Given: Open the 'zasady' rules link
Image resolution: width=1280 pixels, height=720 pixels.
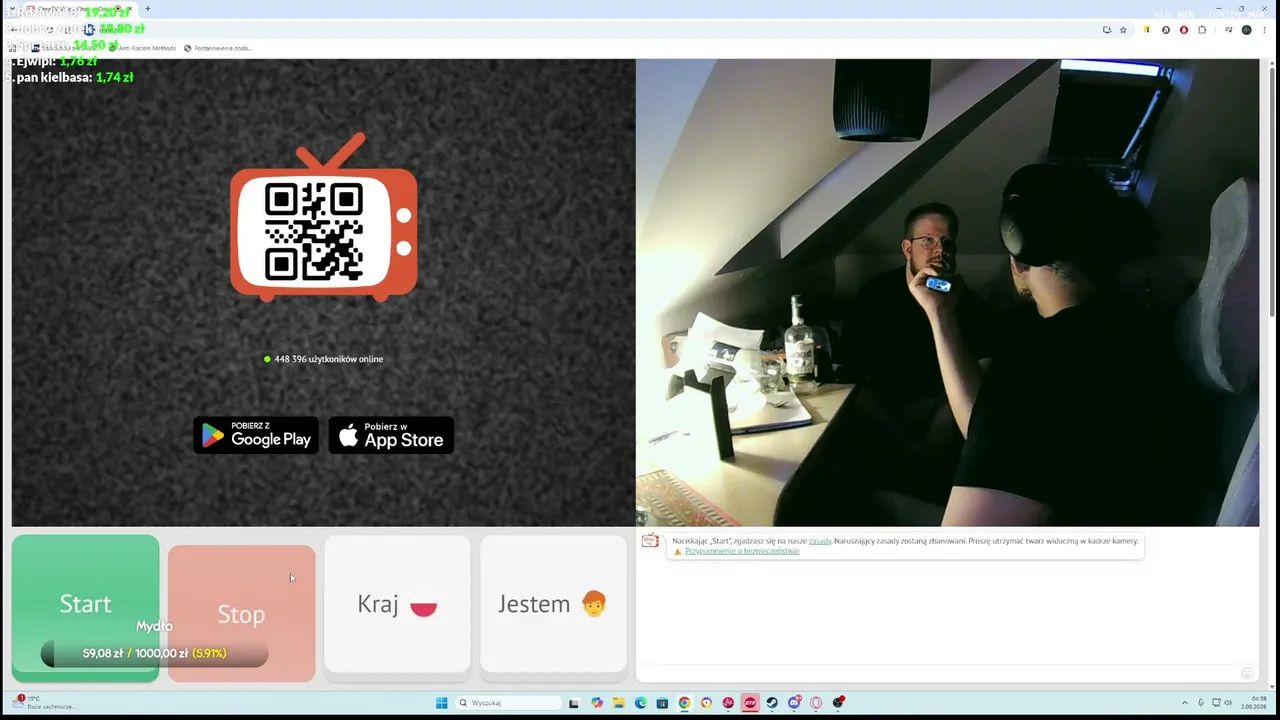Looking at the screenshot, I should 820,541.
